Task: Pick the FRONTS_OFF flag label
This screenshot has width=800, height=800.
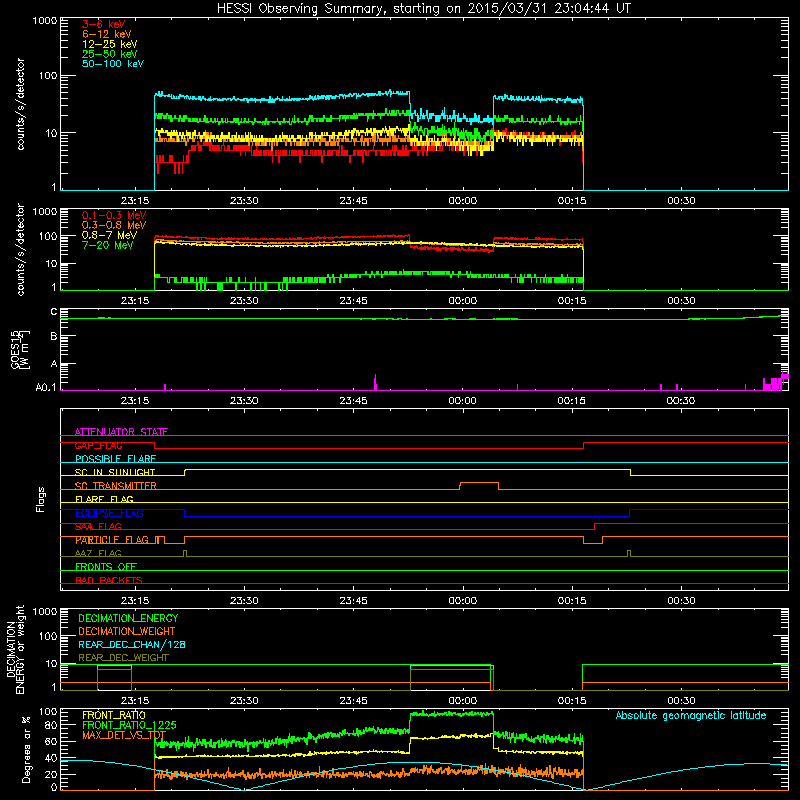Action: pyautogui.click(x=106, y=566)
